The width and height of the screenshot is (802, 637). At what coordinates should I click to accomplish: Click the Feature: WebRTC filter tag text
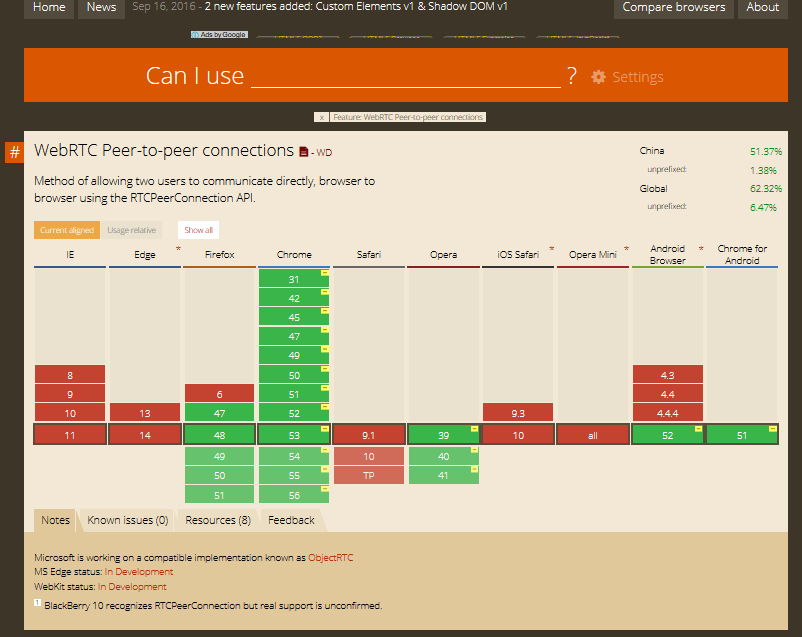(x=408, y=117)
